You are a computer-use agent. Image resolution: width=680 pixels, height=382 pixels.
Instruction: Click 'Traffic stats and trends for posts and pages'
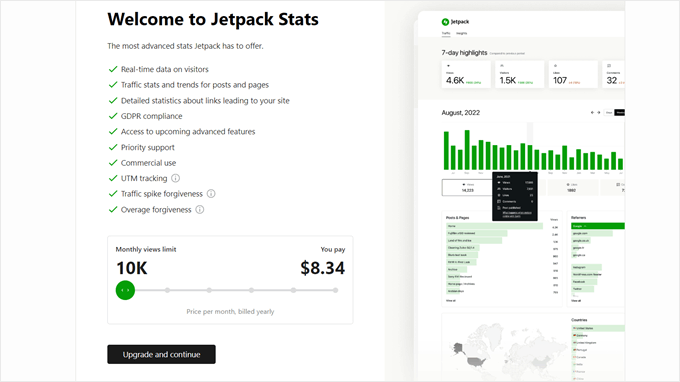pyautogui.click(x=195, y=85)
